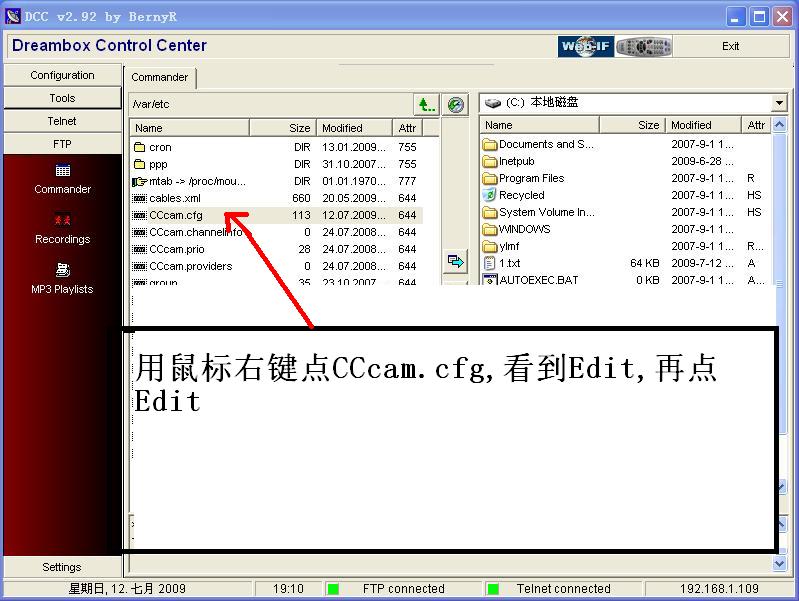Sort Dreambox files by Modified column

pyautogui.click(x=354, y=128)
